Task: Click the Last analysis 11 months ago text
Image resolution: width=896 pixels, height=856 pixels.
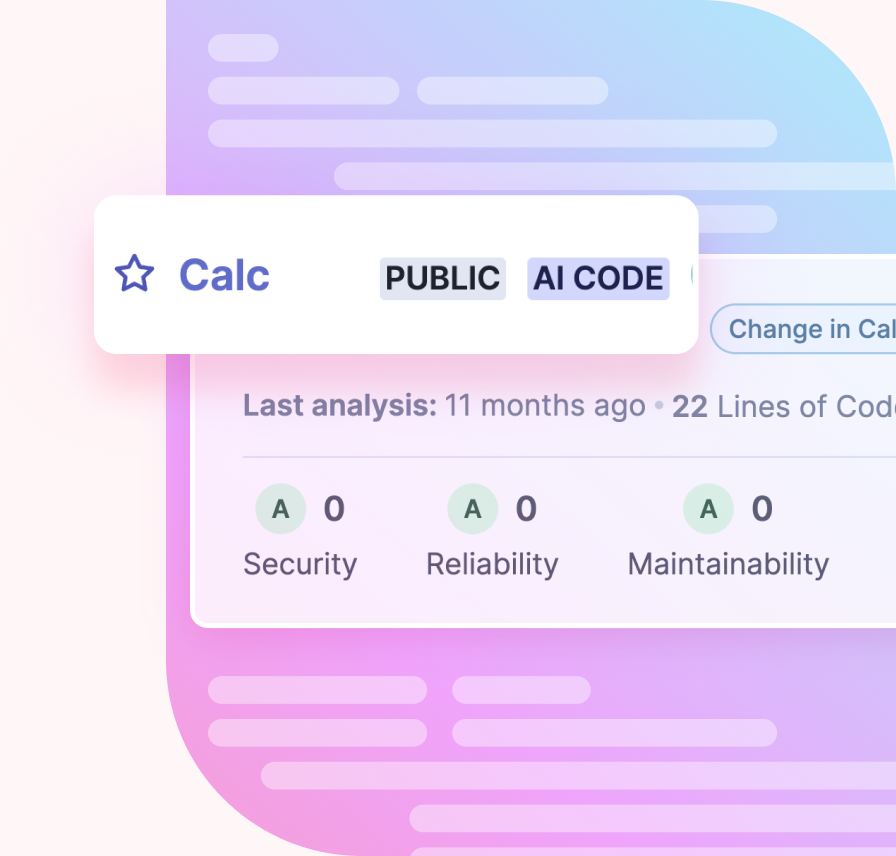Action: click(444, 406)
